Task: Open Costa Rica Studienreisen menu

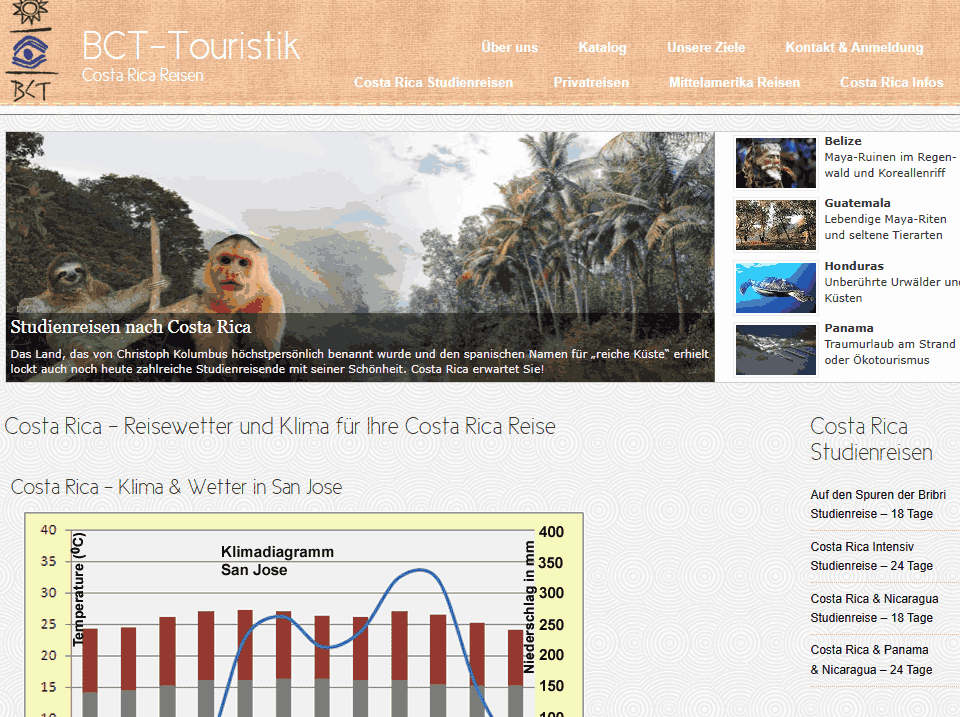Action: 433,82
